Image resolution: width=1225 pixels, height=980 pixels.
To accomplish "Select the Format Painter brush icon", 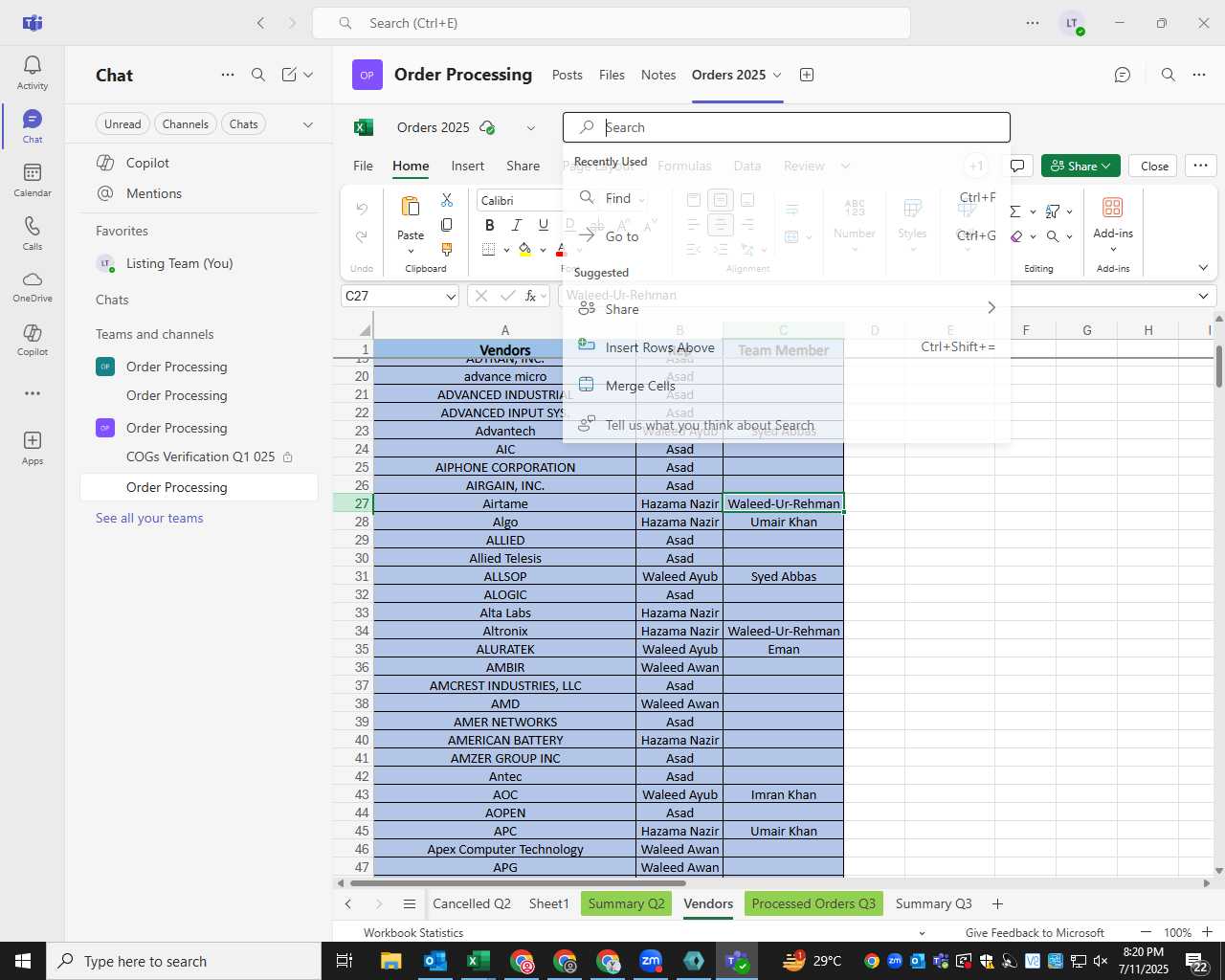I will (447, 249).
